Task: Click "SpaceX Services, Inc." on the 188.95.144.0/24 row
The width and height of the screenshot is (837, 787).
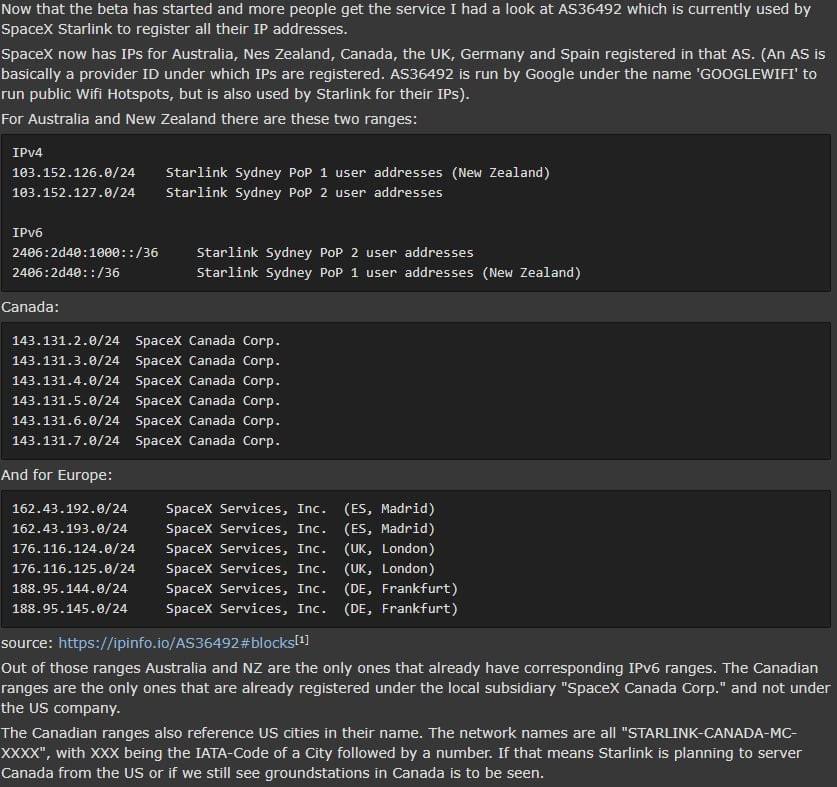Action: (x=246, y=589)
